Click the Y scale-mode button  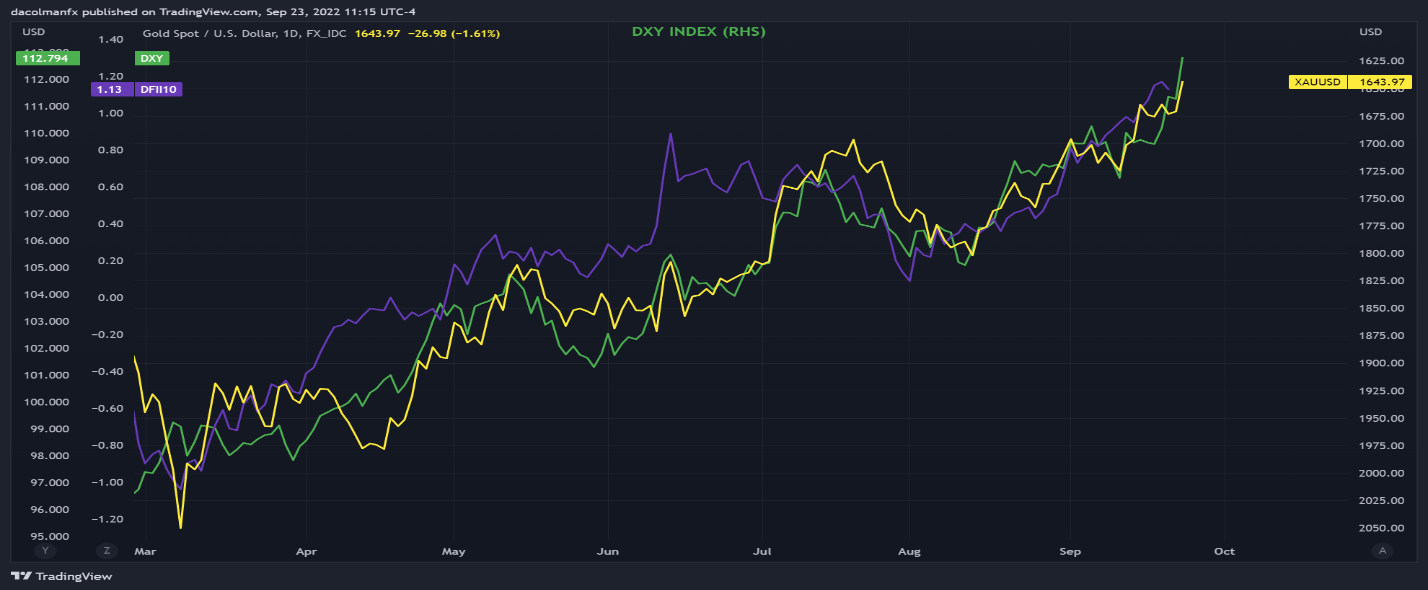tap(45, 551)
